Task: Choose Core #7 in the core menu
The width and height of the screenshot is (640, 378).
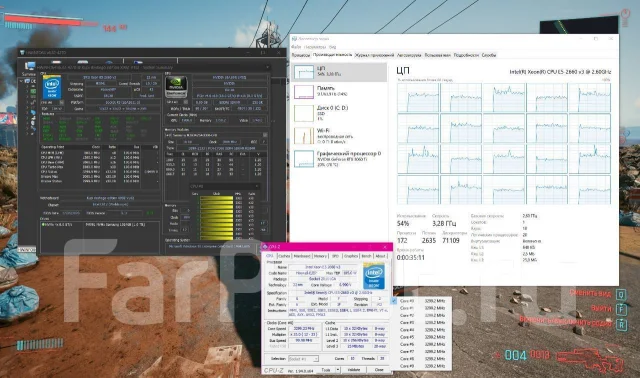Action: click(422, 351)
